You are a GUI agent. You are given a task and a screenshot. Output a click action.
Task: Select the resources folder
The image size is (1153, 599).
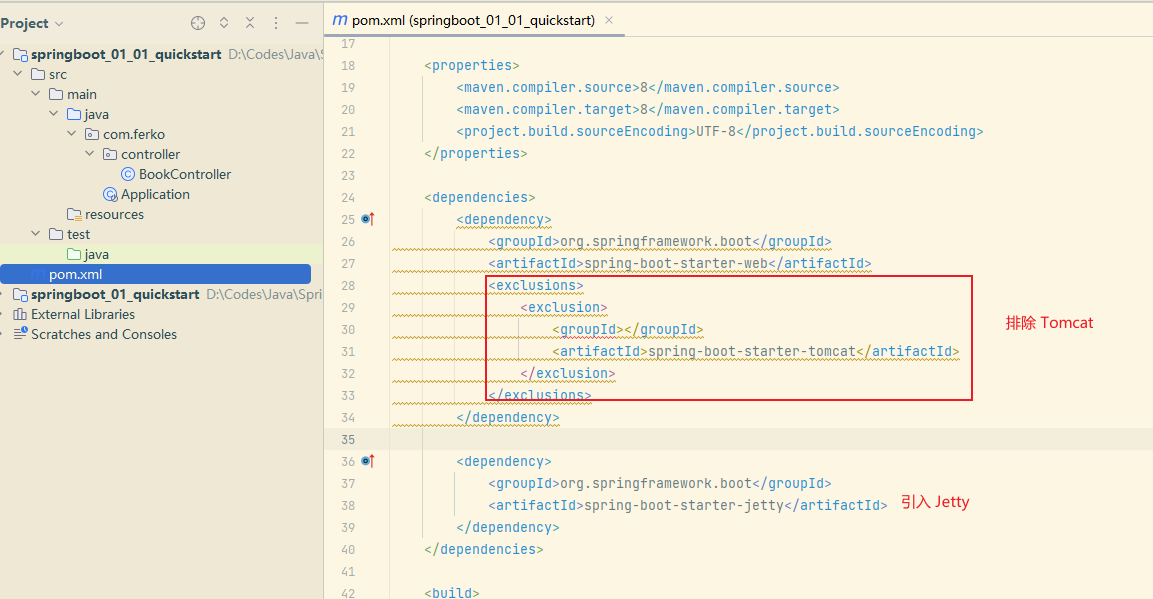[114, 214]
